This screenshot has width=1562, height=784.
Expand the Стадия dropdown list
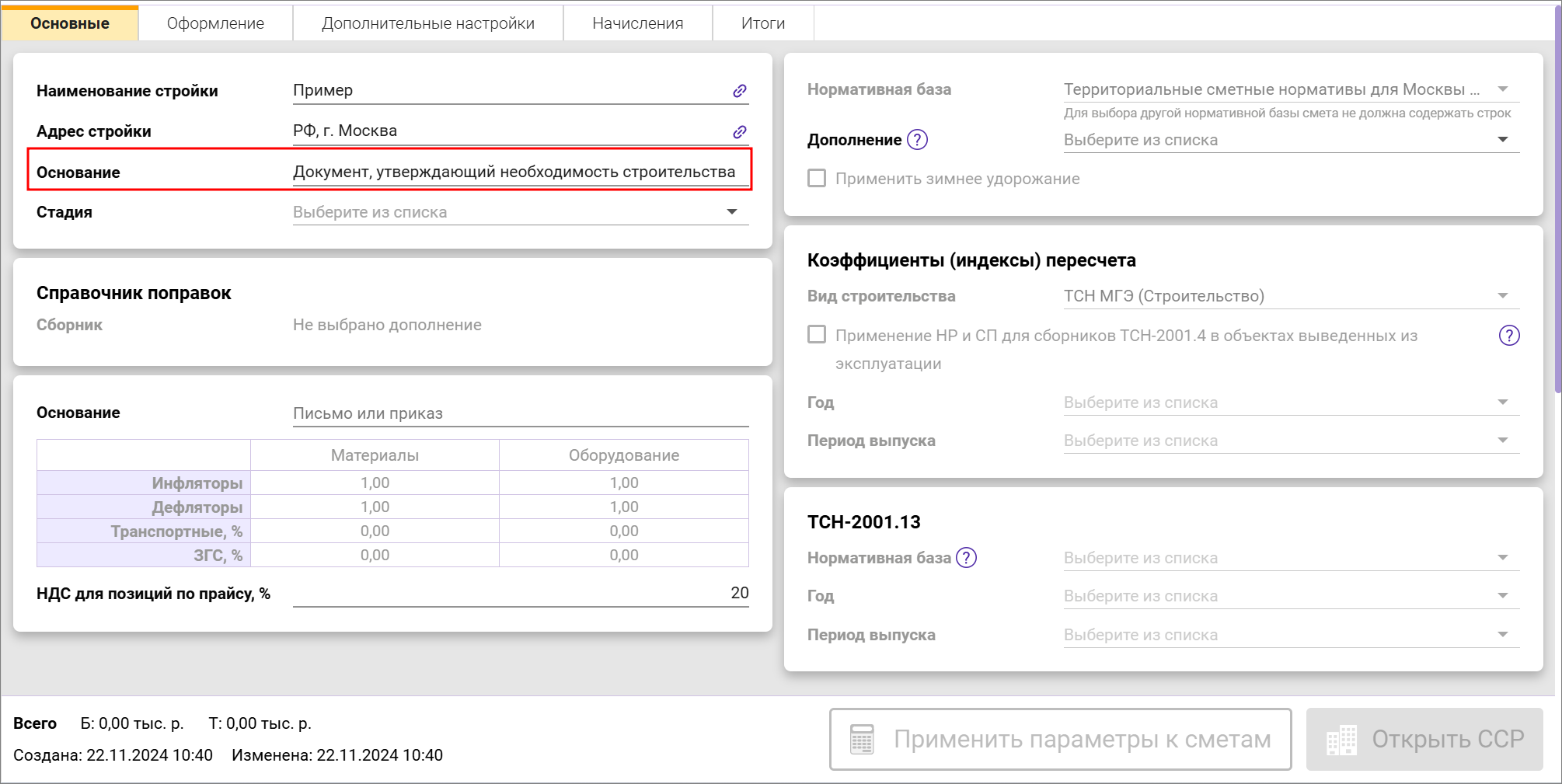[731, 212]
